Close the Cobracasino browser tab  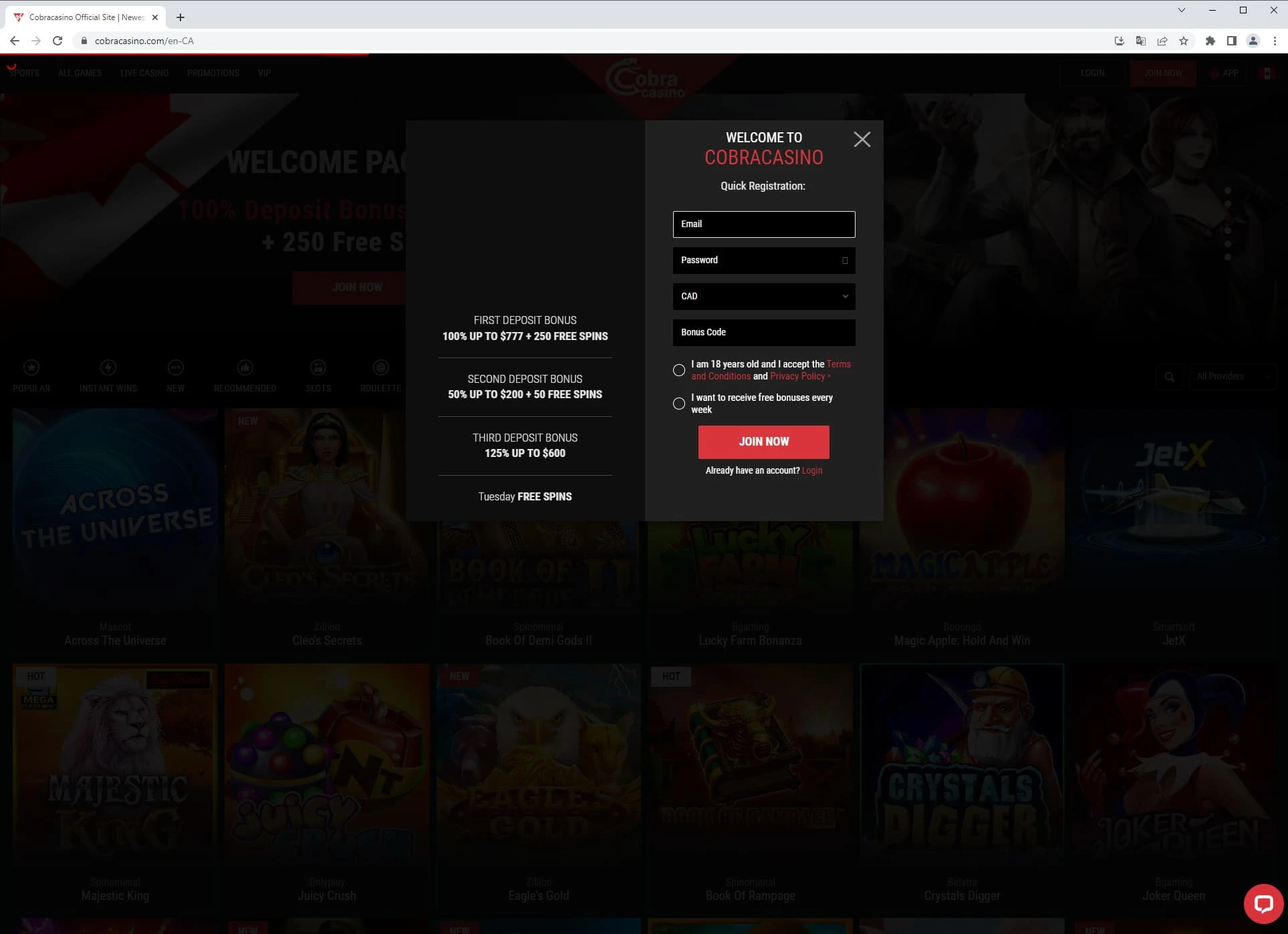coord(156,17)
